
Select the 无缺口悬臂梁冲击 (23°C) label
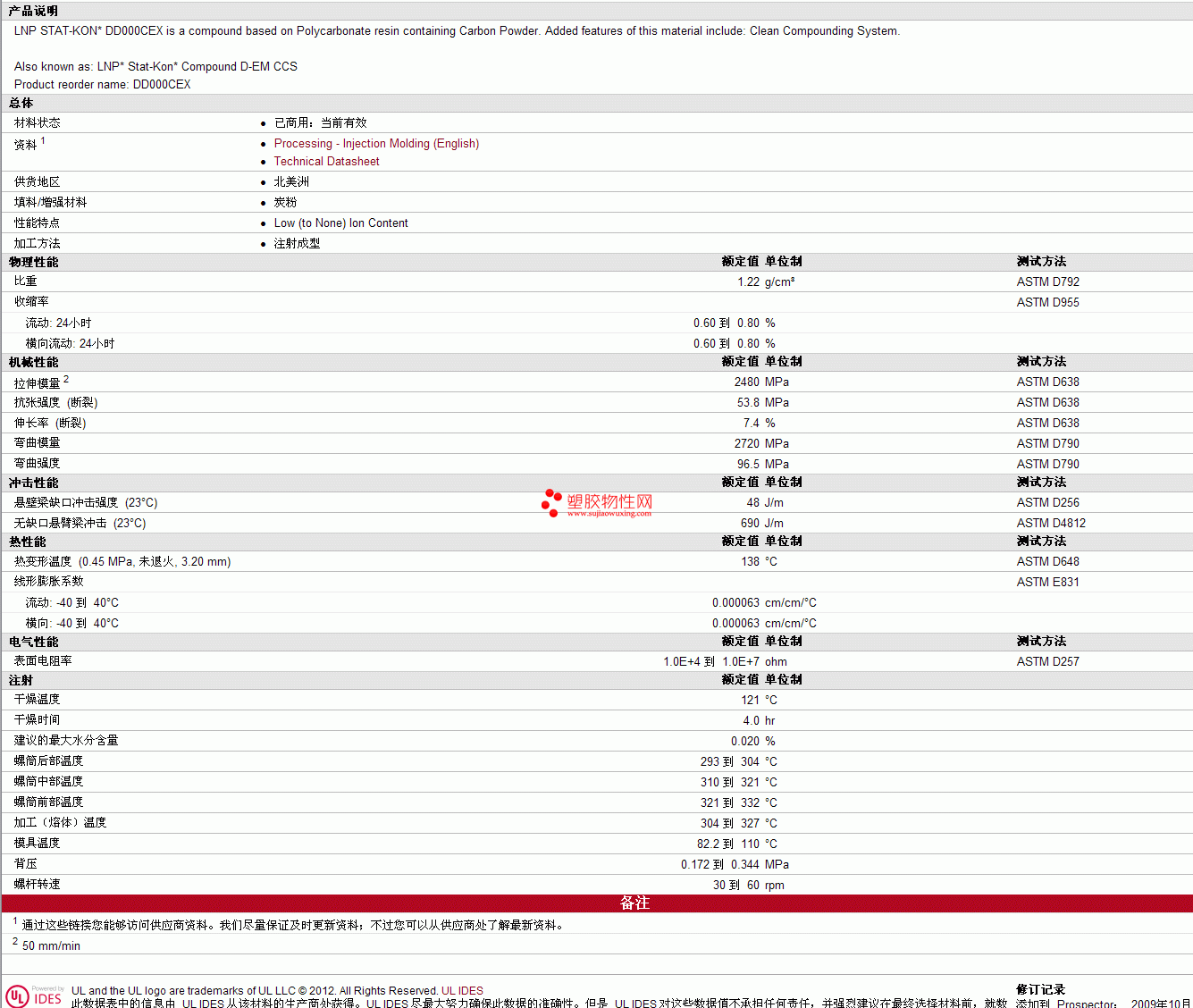point(80,524)
